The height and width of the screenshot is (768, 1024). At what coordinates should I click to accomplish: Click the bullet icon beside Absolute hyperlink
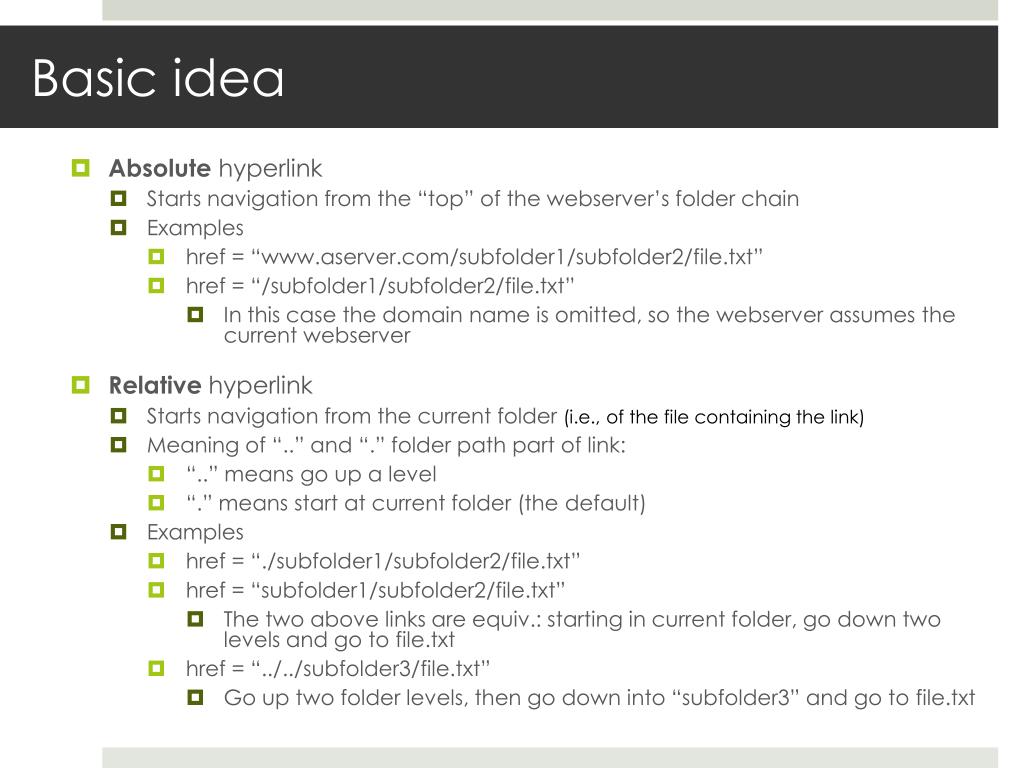point(80,168)
